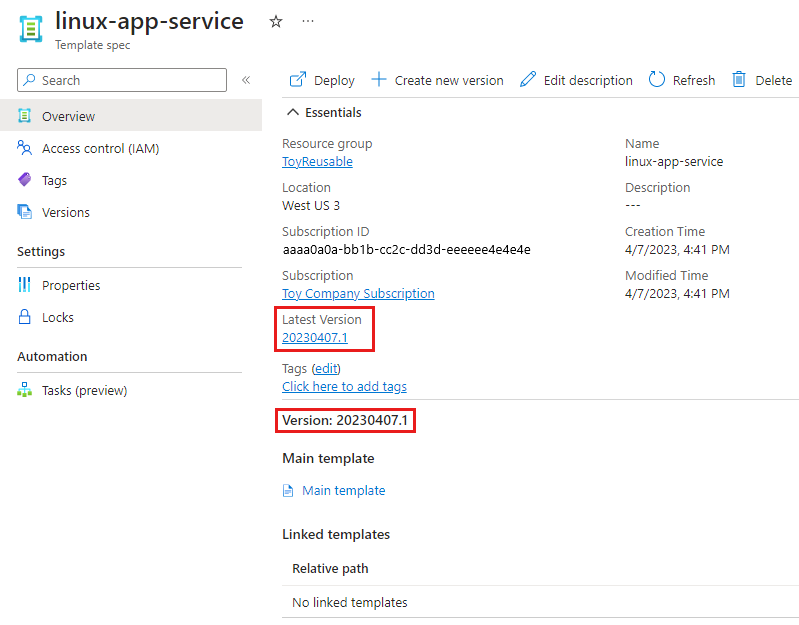
Task: Click the West US 3 location value
Action: (x=311, y=205)
